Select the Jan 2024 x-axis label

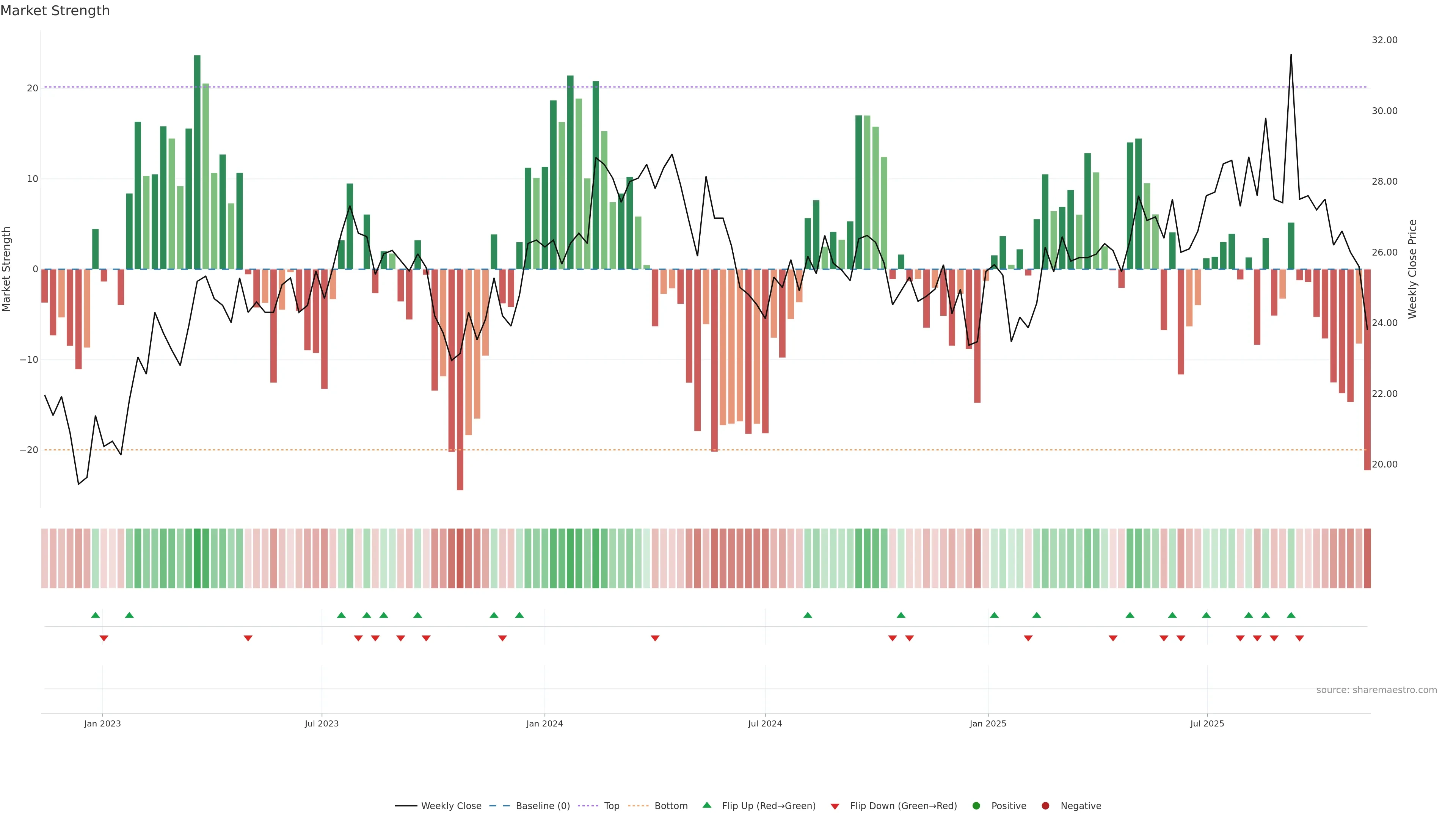click(x=544, y=723)
